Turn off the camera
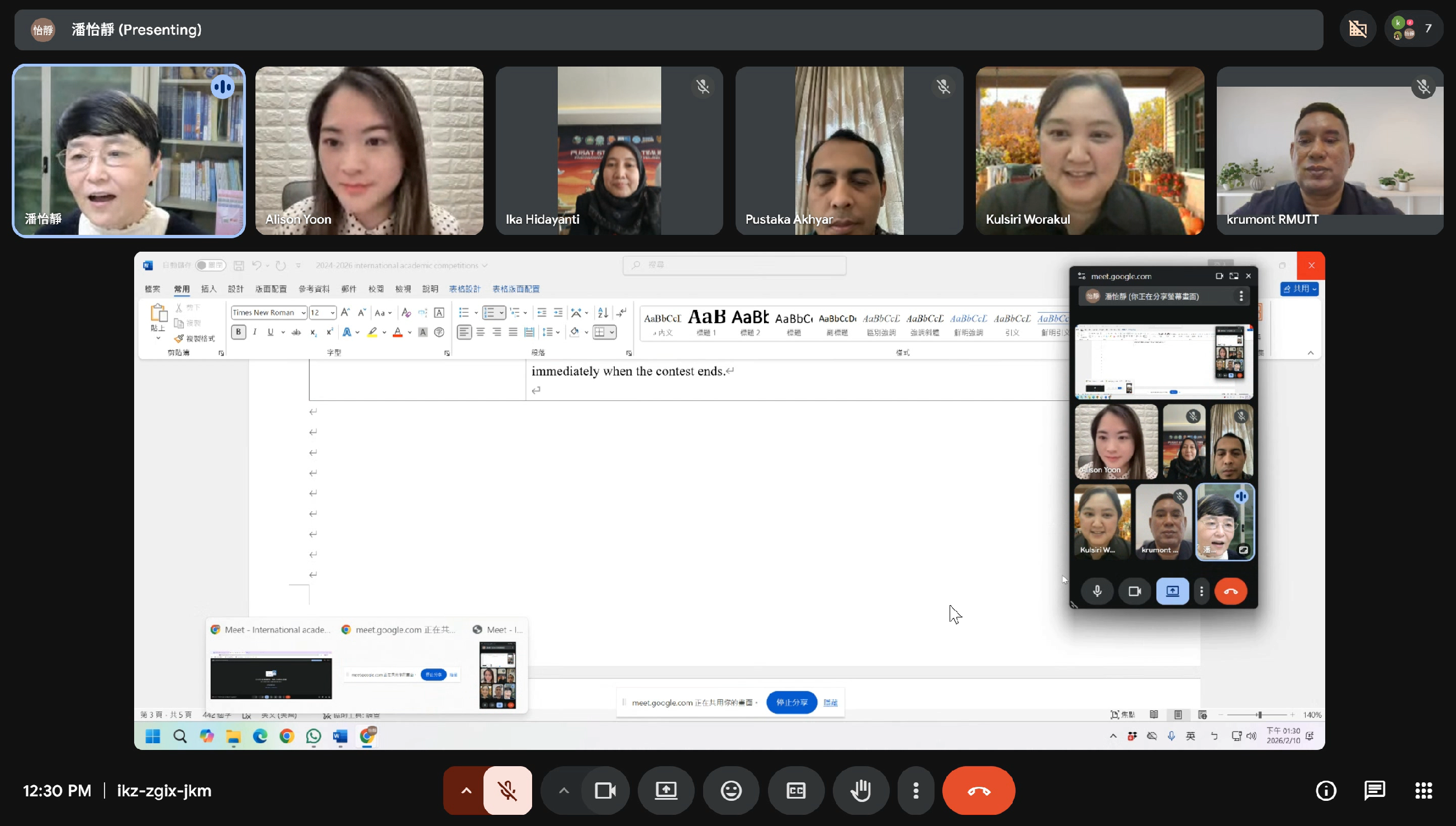1456x826 pixels. (605, 790)
